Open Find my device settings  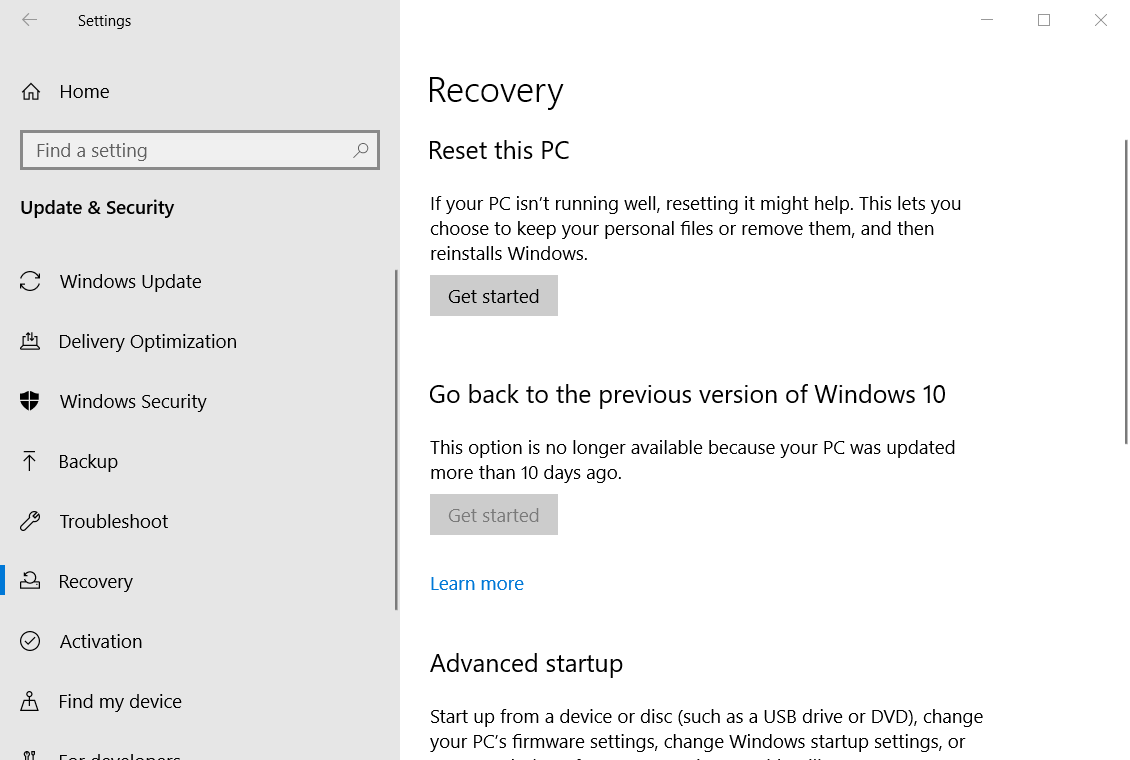click(120, 702)
